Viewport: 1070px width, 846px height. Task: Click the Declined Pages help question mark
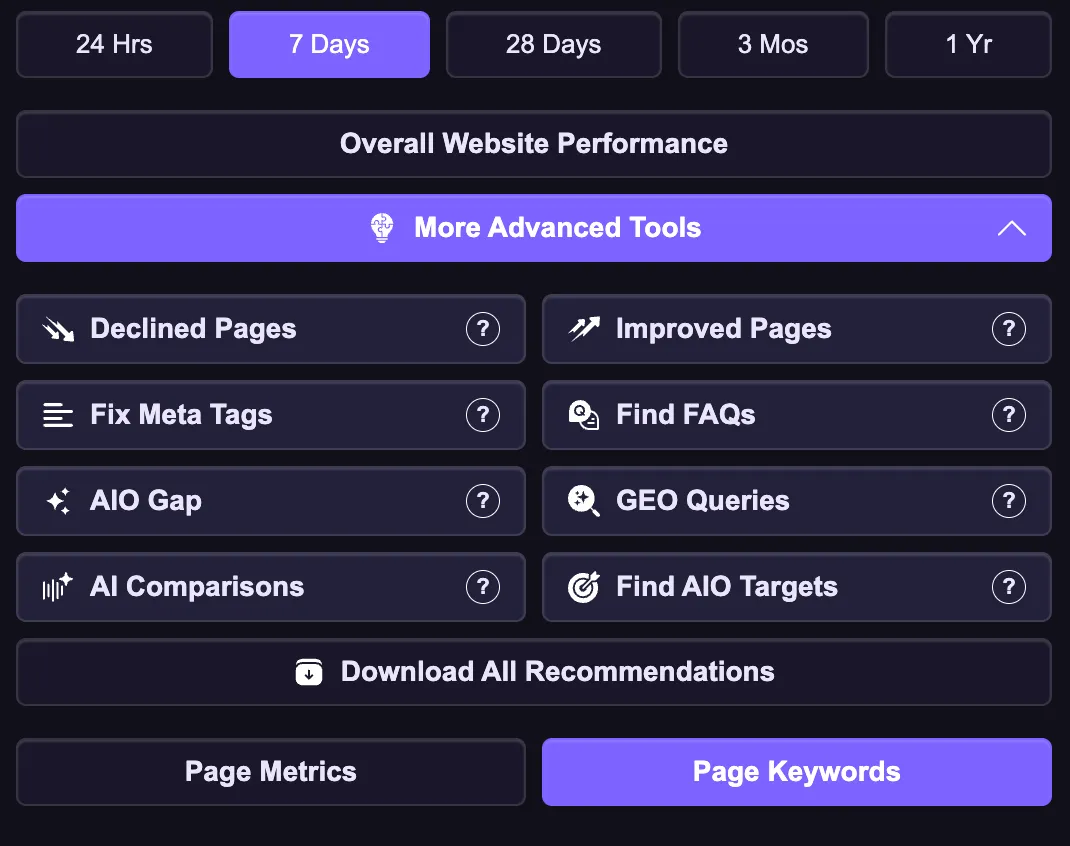click(x=483, y=329)
